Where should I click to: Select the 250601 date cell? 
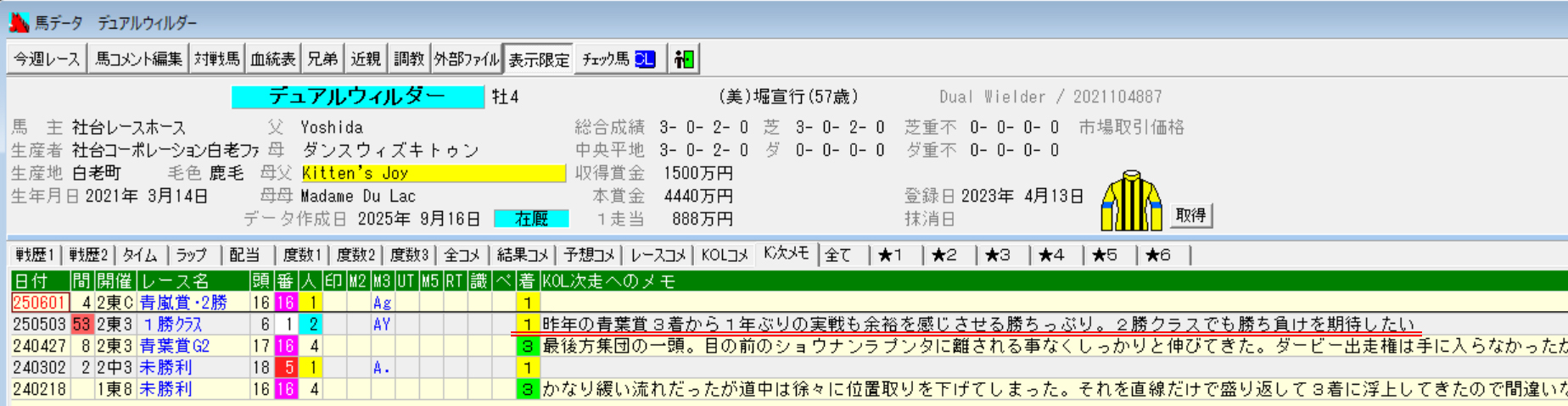click(x=39, y=303)
